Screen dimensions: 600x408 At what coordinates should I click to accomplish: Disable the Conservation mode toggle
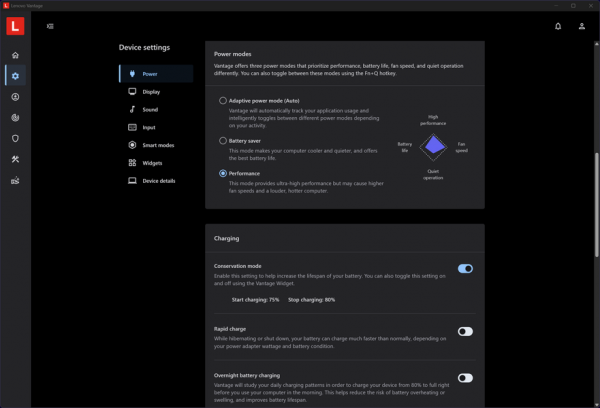(465, 269)
